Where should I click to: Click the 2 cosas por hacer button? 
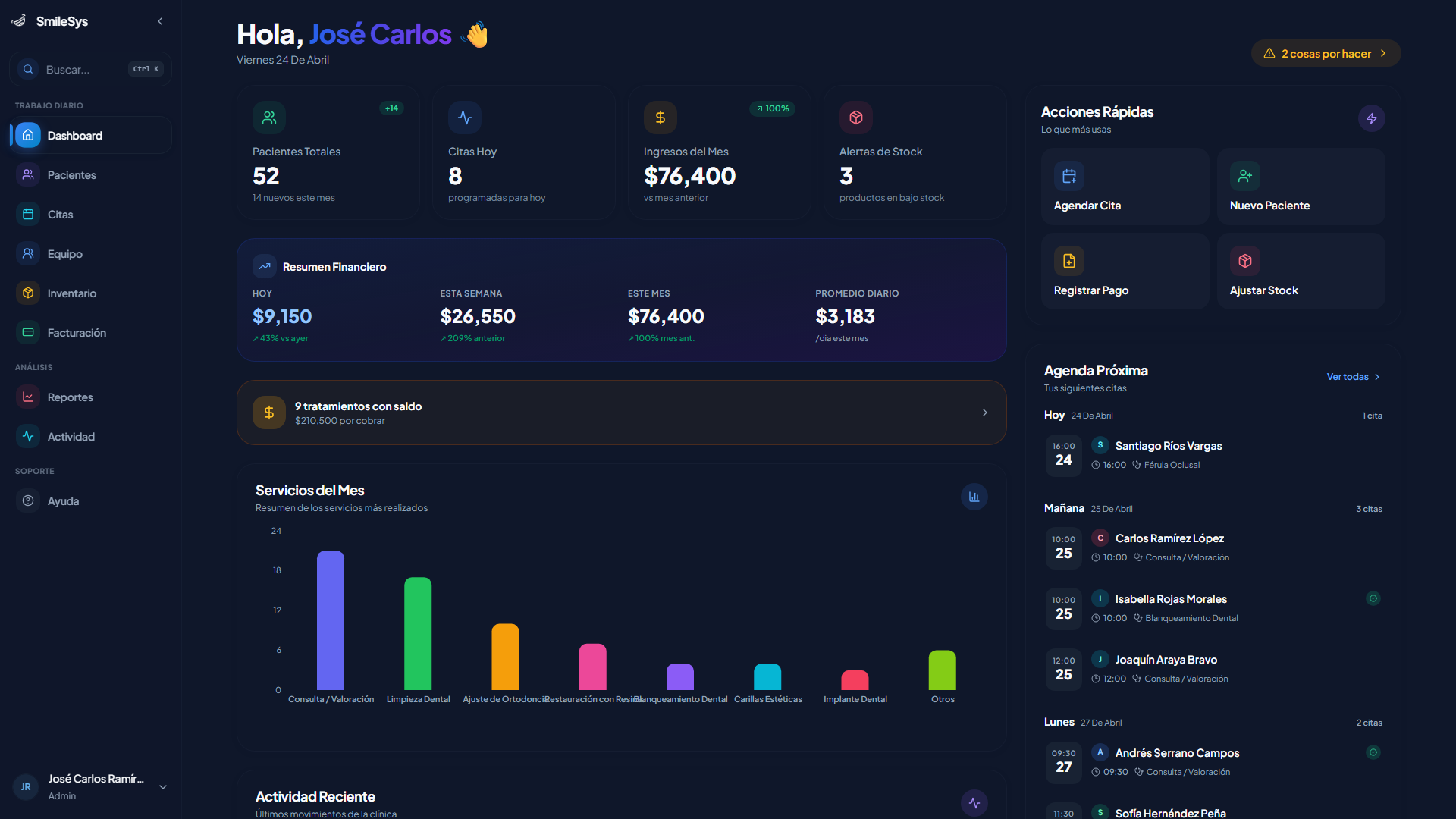click(1325, 54)
